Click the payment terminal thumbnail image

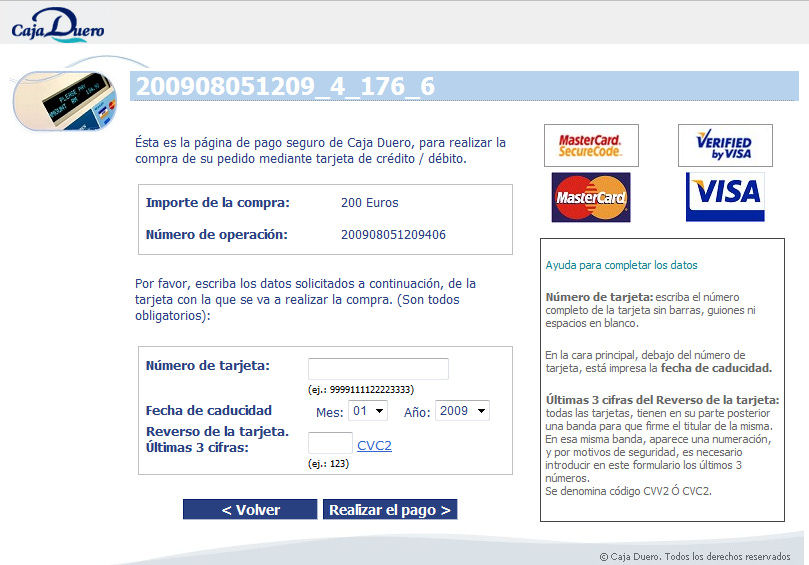click(65, 101)
